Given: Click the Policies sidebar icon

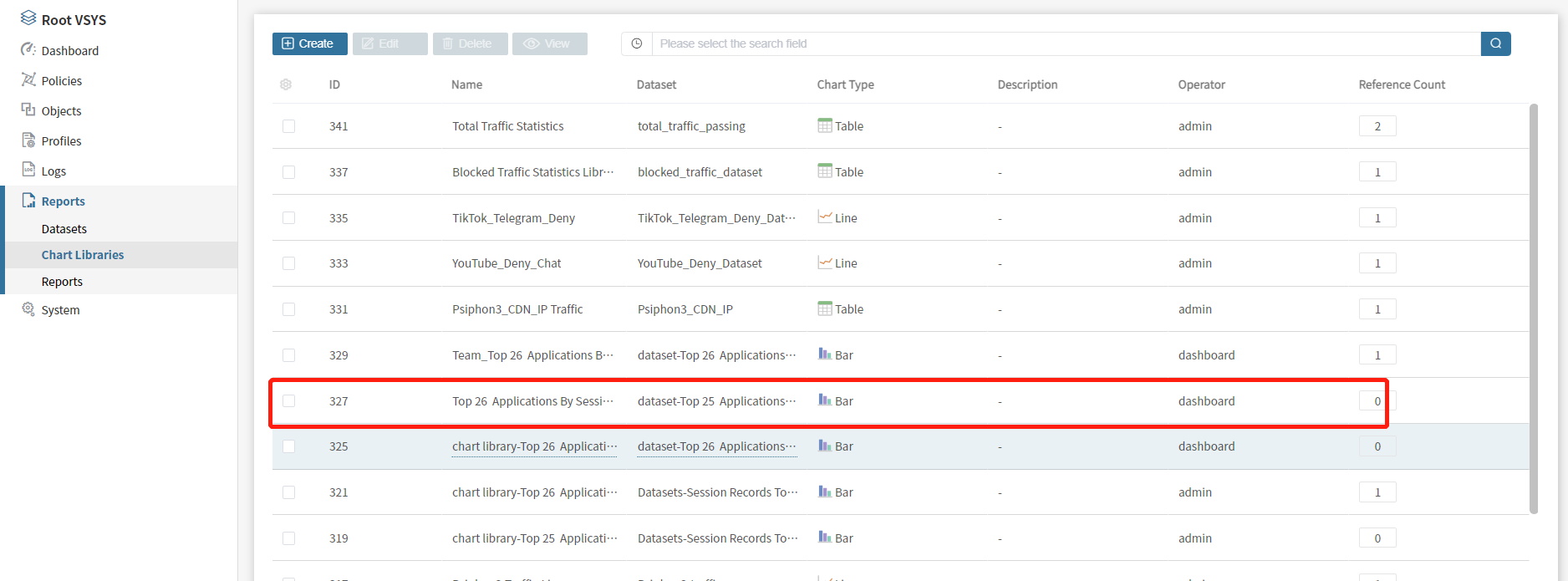Looking at the screenshot, I should (28, 80).
